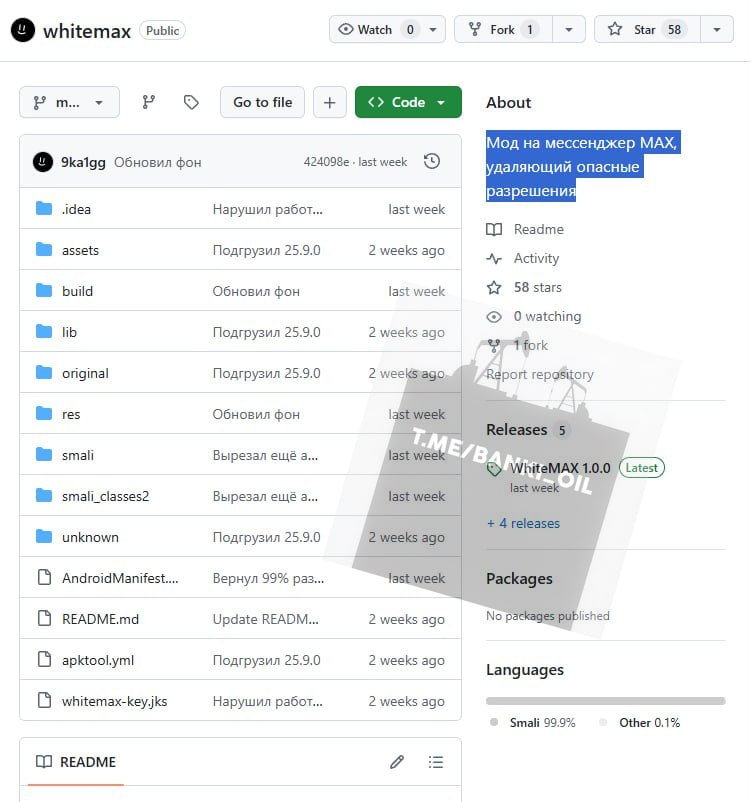Click the assets folder icon

click(x=44, y=250)
